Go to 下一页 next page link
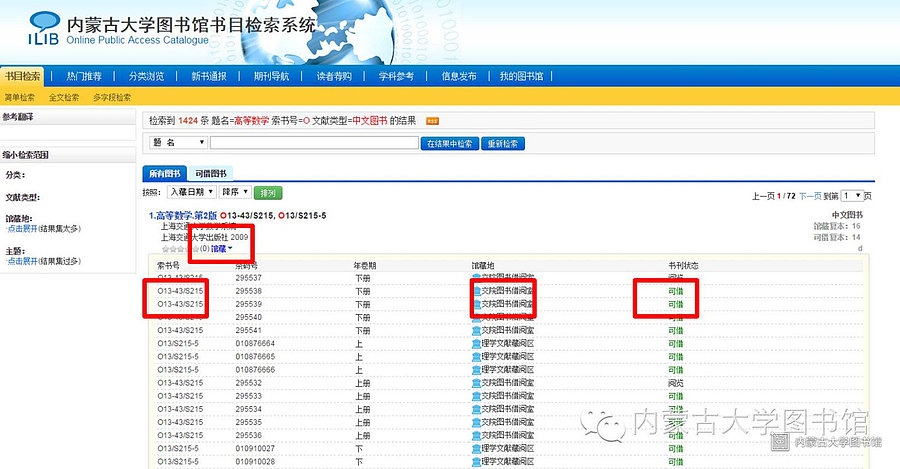900x469 pixels. tap(810, 196)
